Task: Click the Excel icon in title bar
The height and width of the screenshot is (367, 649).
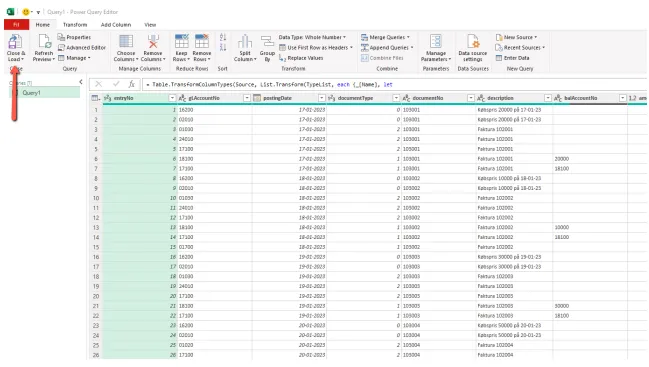Action: (11, 12)
